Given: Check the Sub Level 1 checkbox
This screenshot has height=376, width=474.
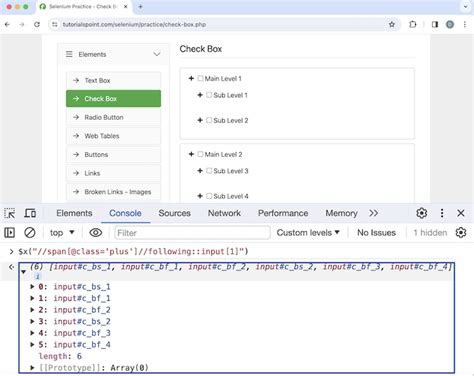Looking at the screenshot, I should click(209, 95).
